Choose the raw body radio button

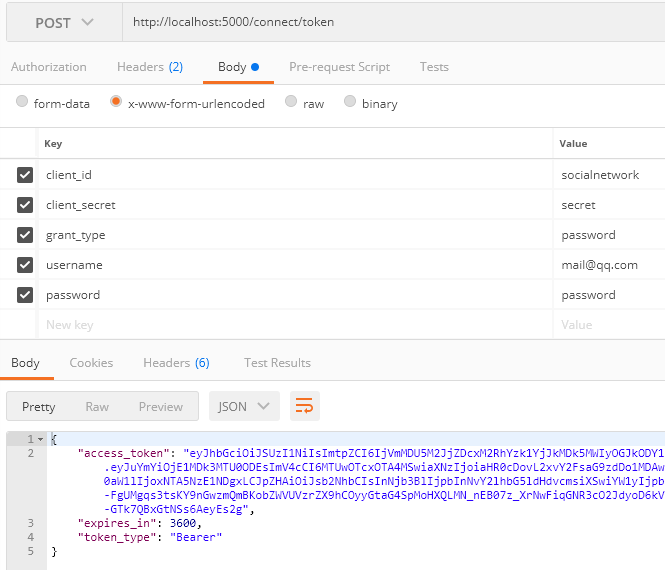pos(291,101)
